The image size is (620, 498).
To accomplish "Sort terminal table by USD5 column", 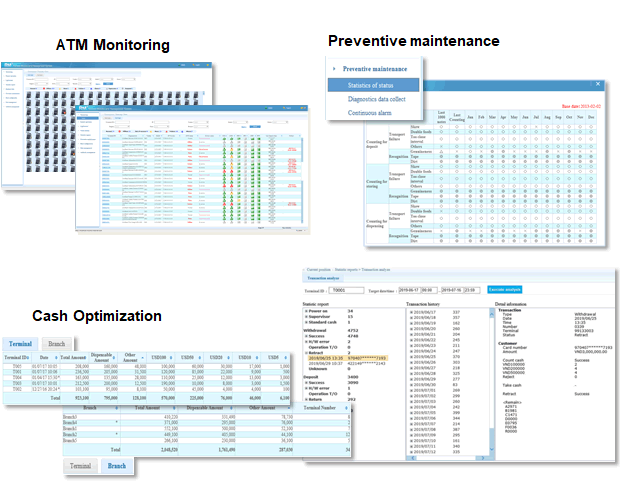I will pyautogui.click(x=285, y=358).
